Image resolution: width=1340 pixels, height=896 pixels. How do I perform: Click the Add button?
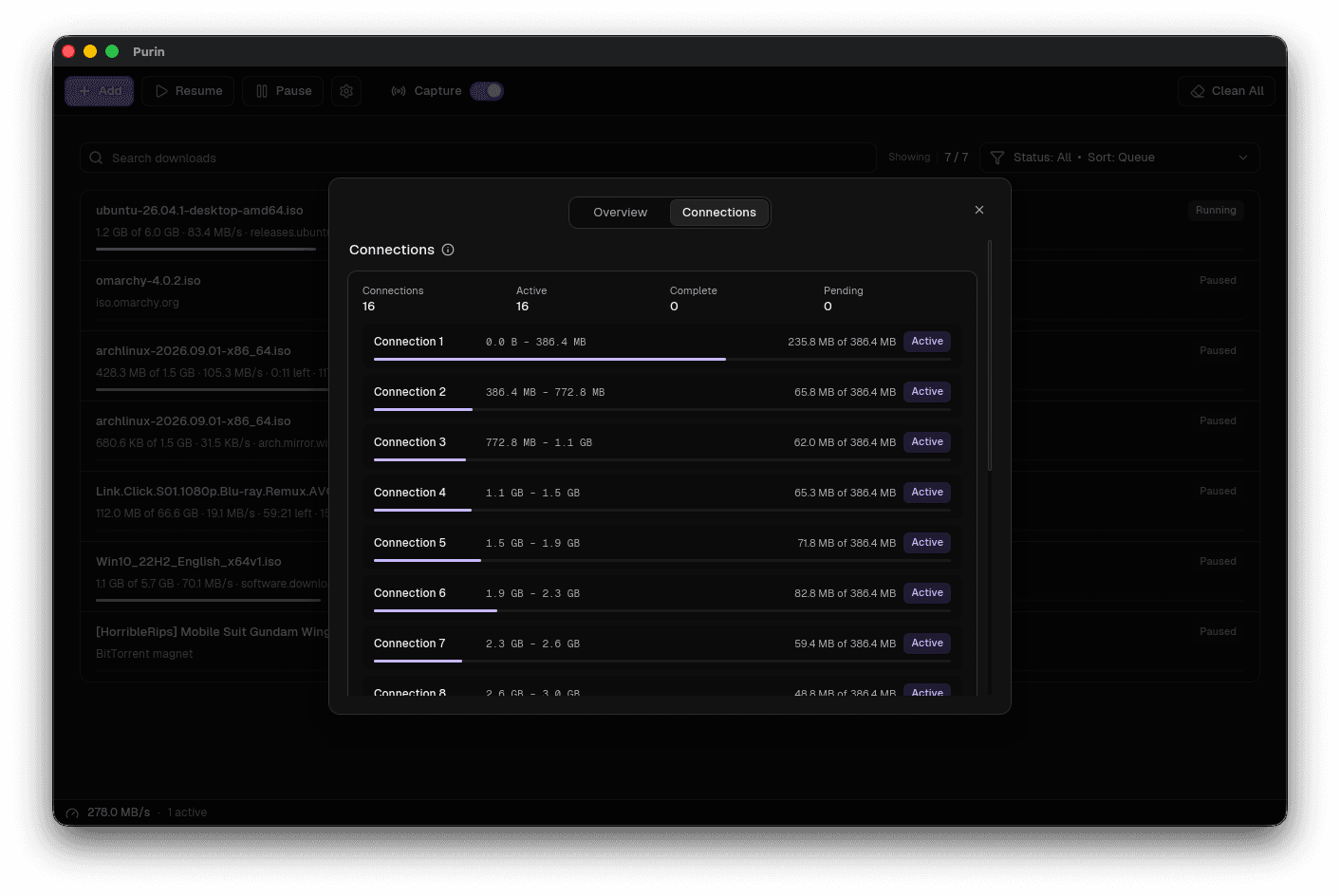click(x=100, y=91)
